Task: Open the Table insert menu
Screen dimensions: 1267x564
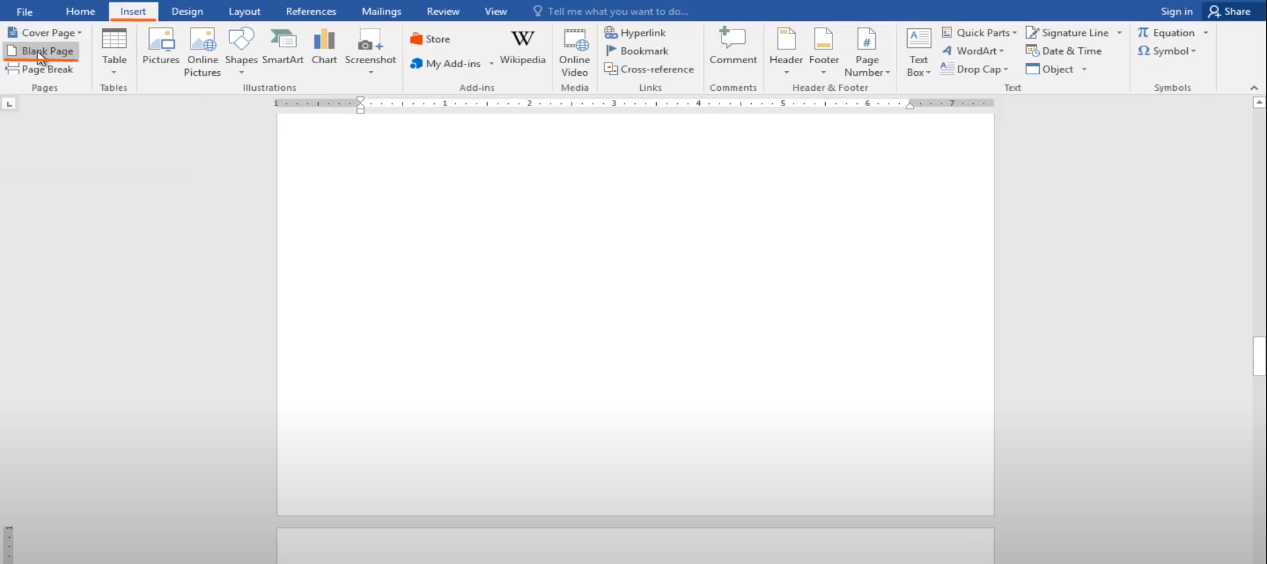Action: 114,52
